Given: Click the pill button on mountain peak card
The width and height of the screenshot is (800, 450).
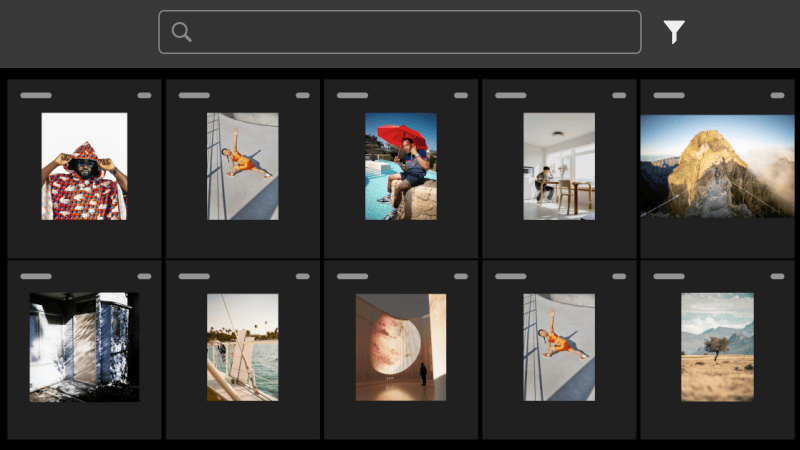Looking at the screenshot, I should 777,95.
